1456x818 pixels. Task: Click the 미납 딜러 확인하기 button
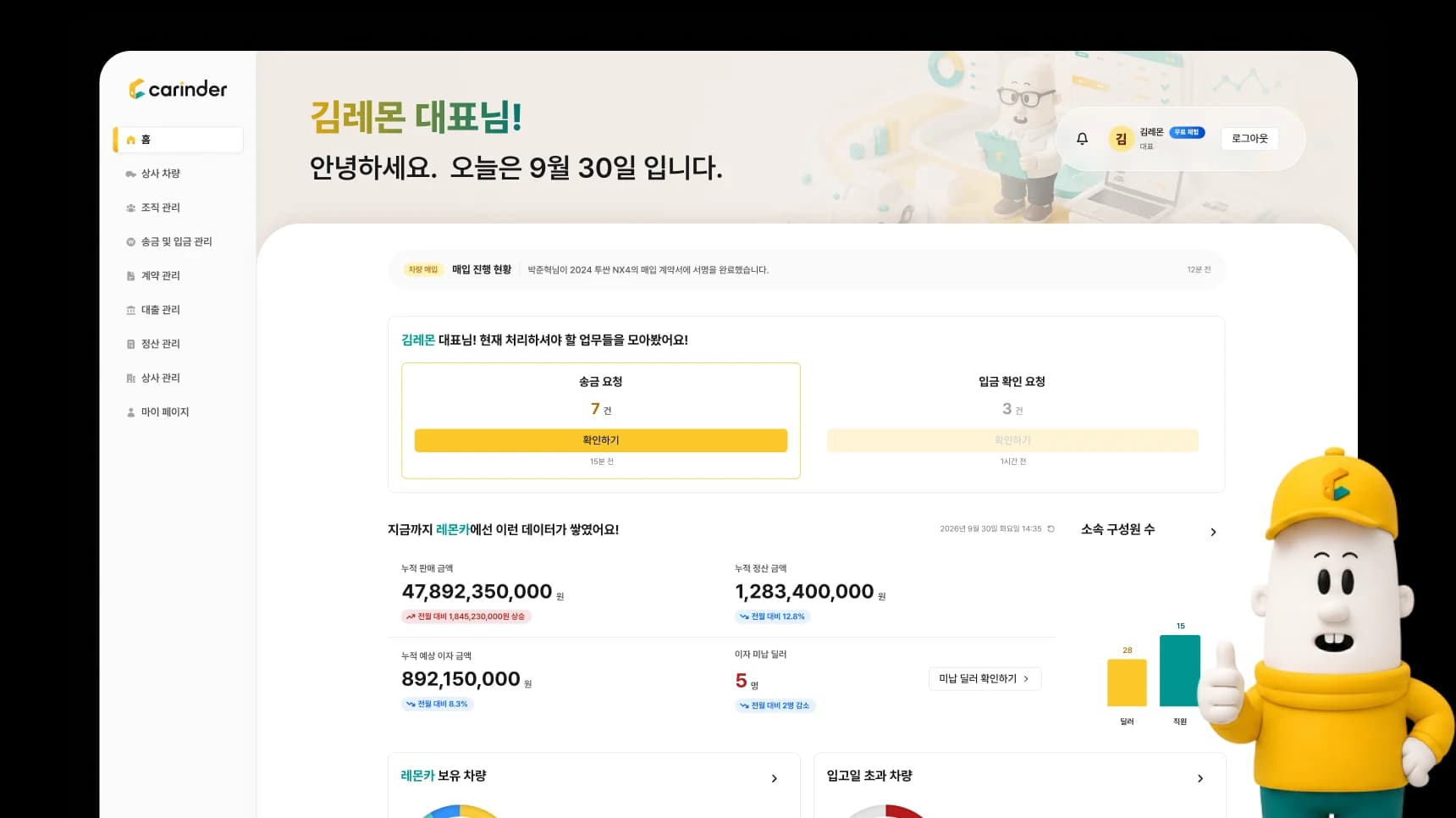coord(984,679)
